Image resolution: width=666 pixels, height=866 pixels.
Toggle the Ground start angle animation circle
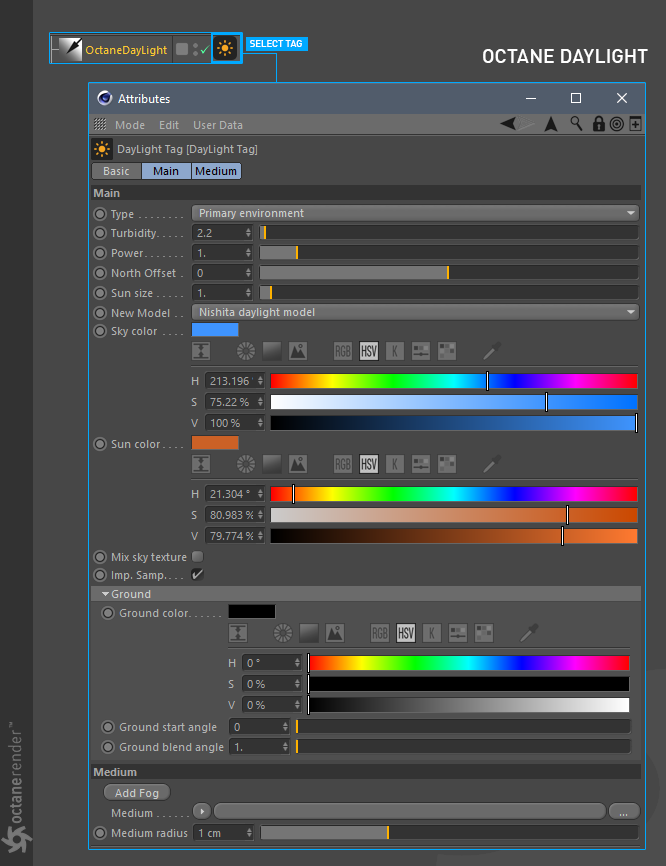pyautogui.click(x=108, y=727)
